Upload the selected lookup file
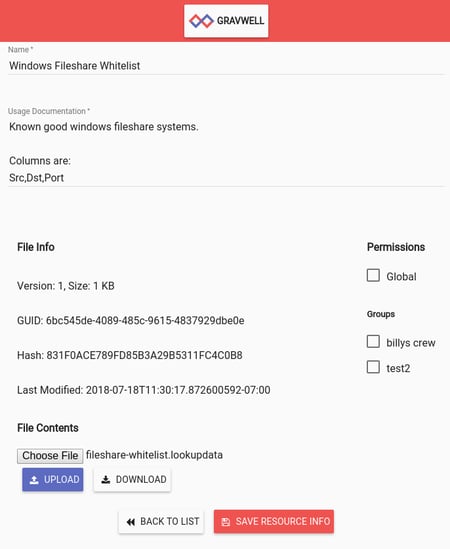Viewport: 450px width, 549px height. click(53, 479)
